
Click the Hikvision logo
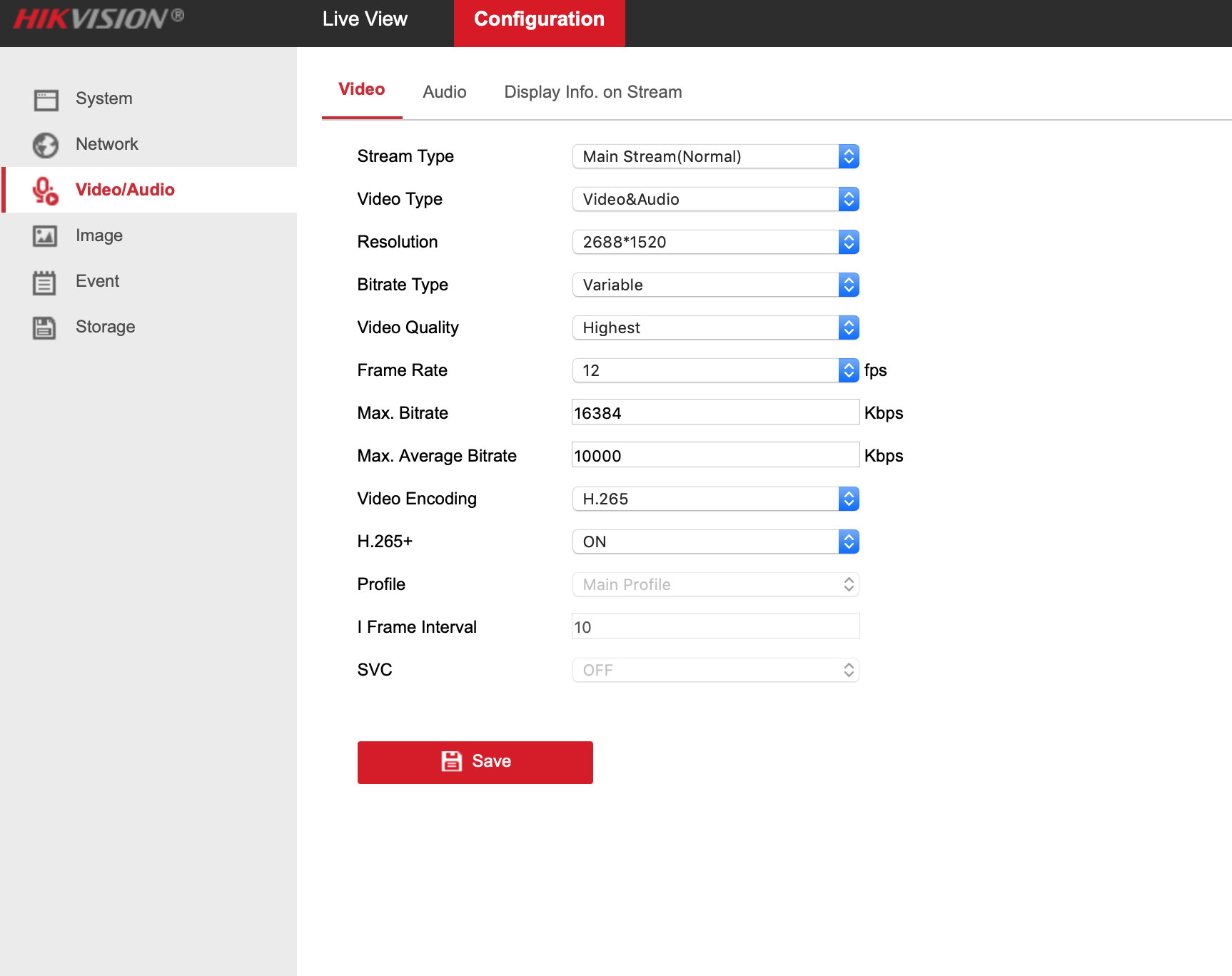99,19
